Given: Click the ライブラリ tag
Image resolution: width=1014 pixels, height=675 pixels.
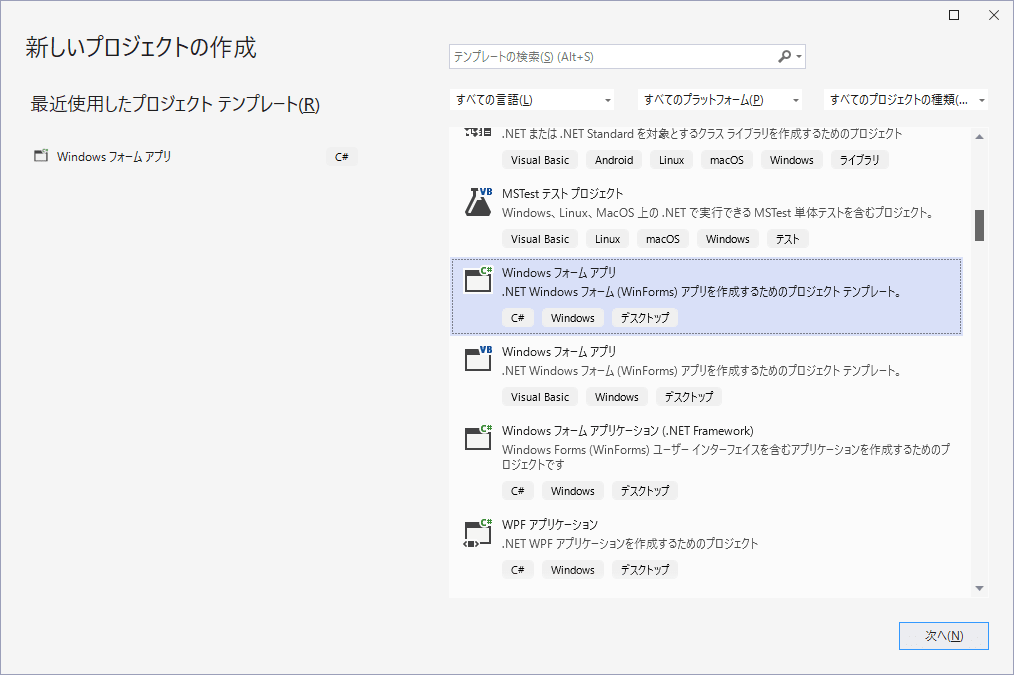Looking at the screenshot, I should [x=859, y=160].
